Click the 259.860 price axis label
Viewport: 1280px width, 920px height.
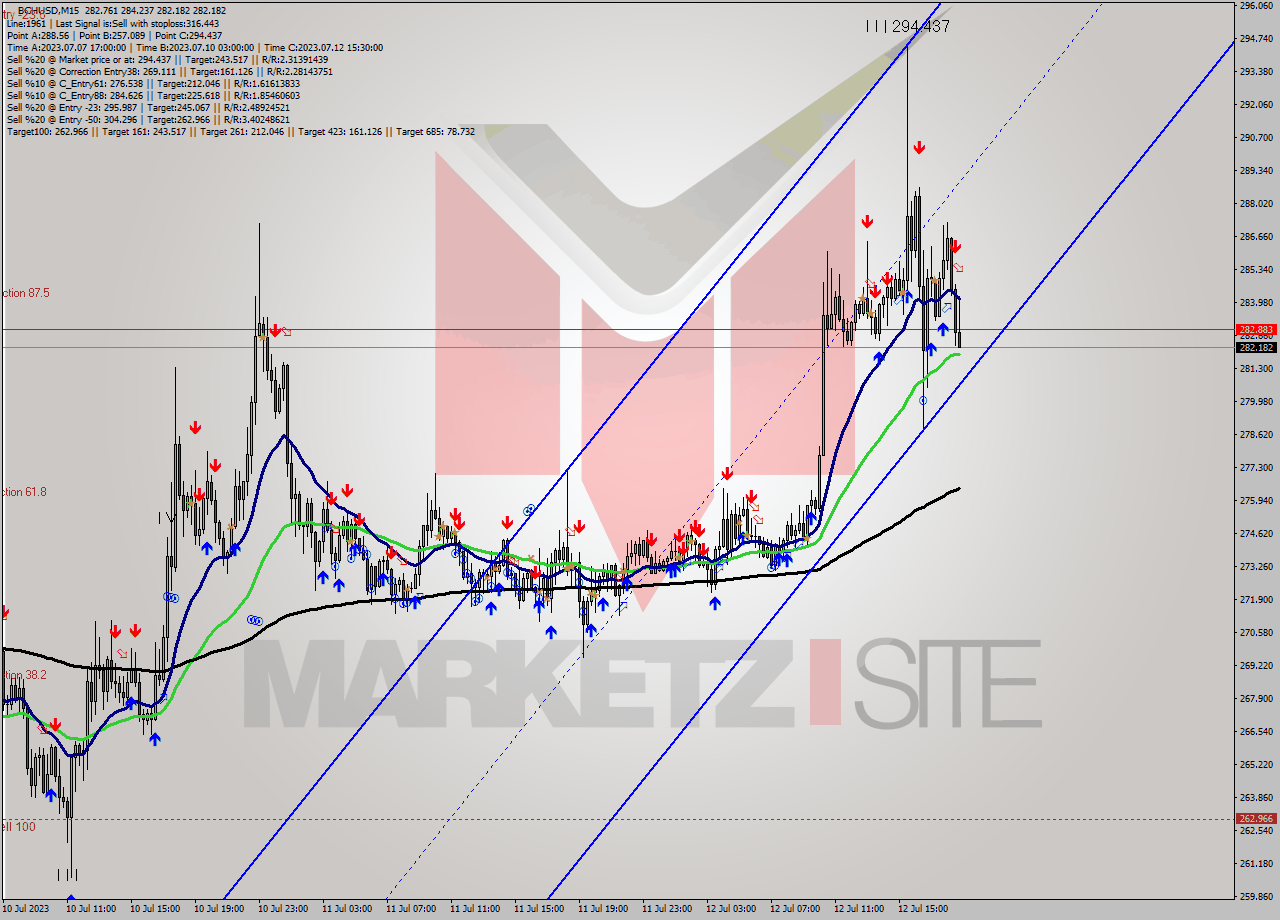click(x=1255, y=896)
